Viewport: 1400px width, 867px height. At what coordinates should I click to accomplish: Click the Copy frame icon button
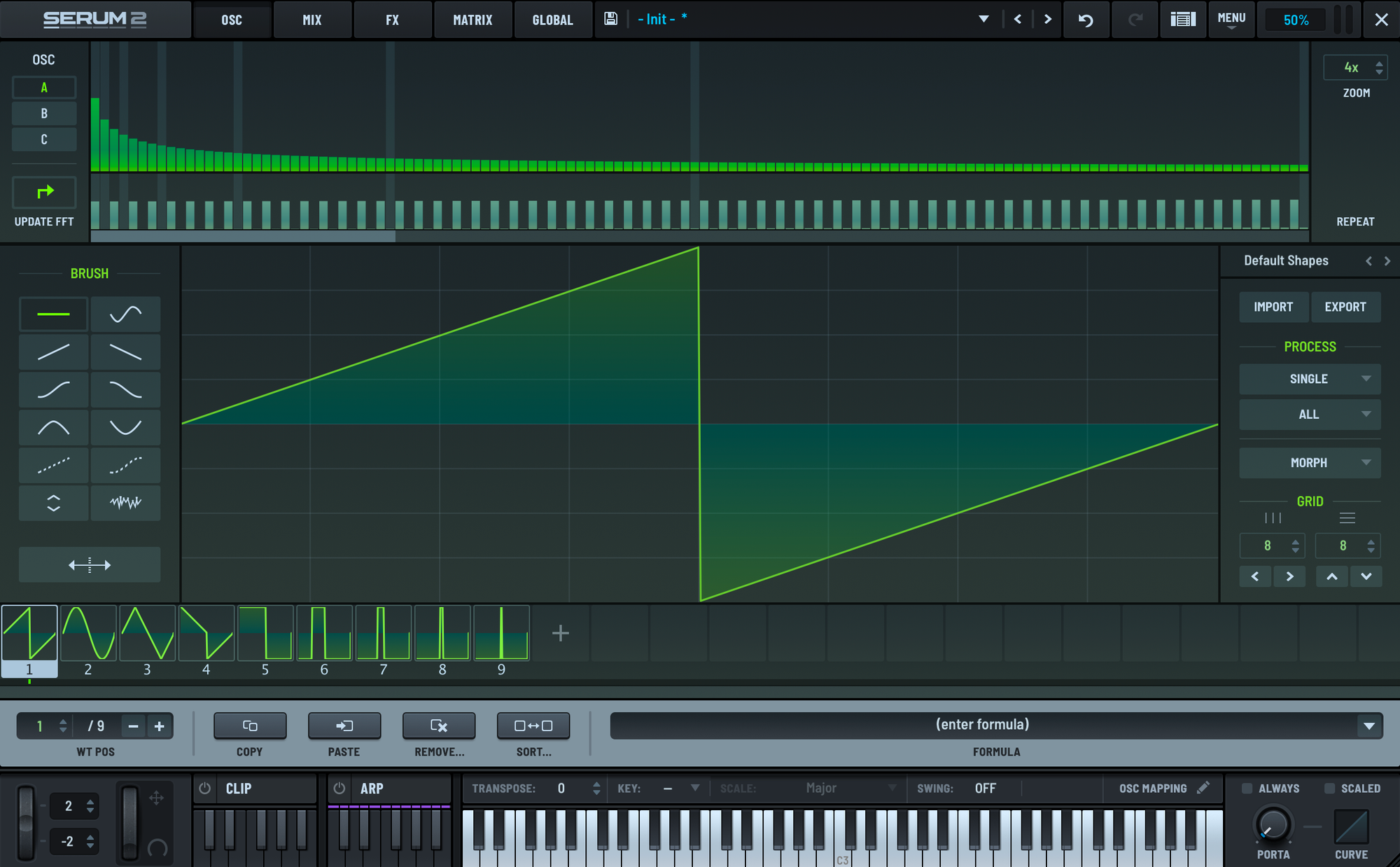(x=250, y=726)
